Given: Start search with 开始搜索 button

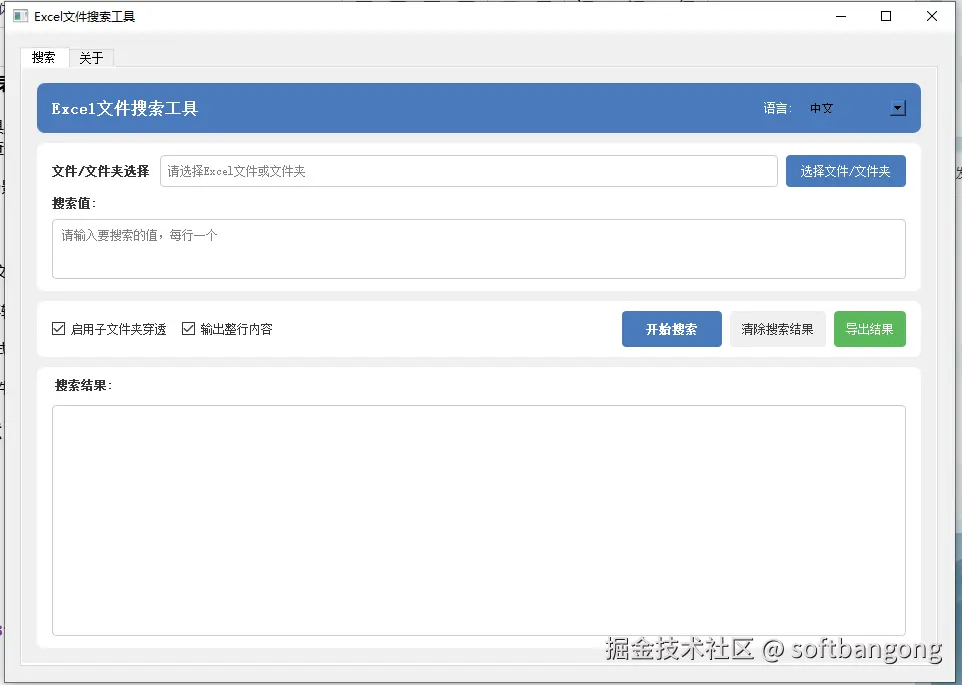Looking at the screenshot, I should pos(672,329).
